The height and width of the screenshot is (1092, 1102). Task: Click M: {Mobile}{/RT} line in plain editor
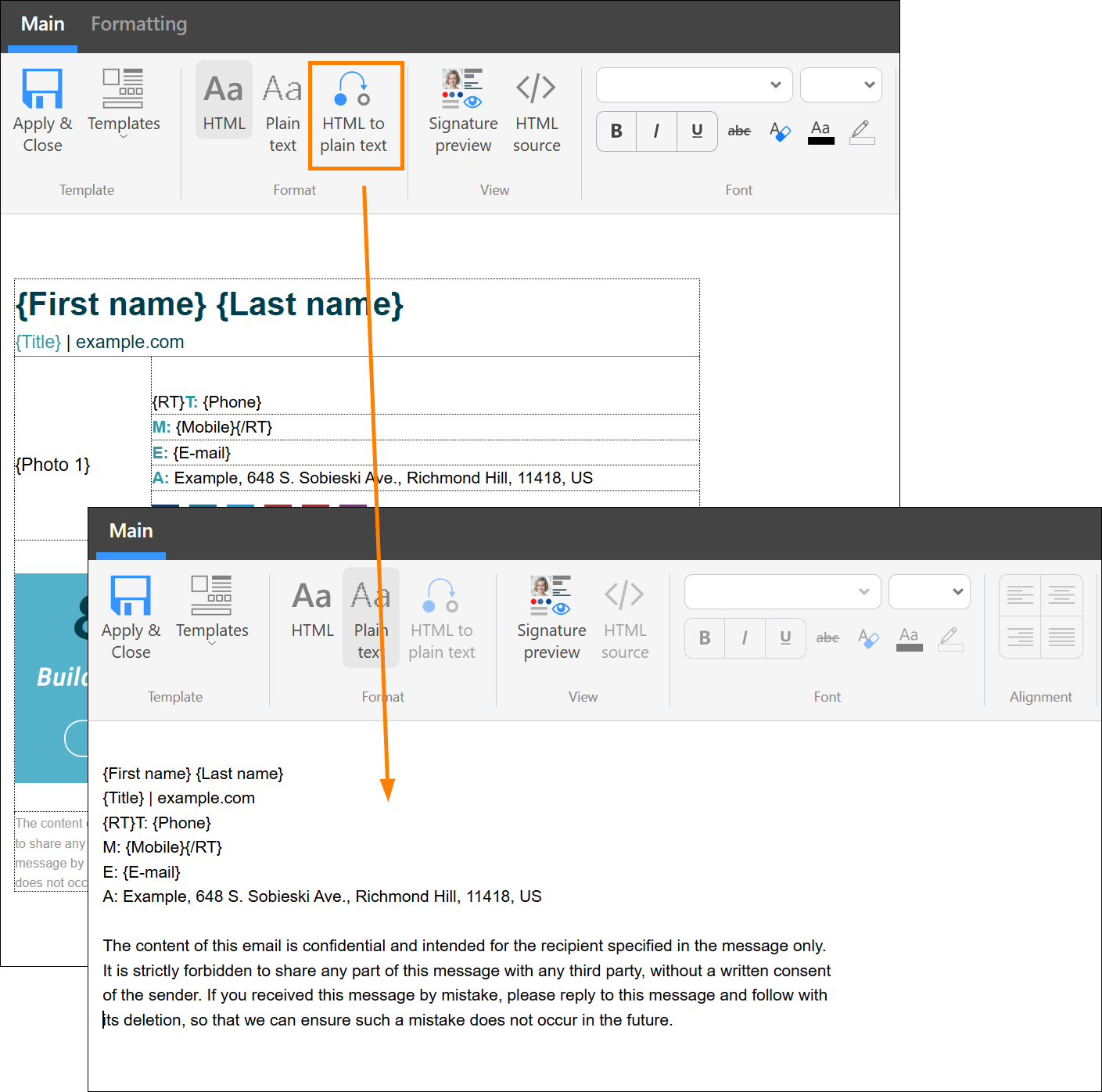pos(162,847)
